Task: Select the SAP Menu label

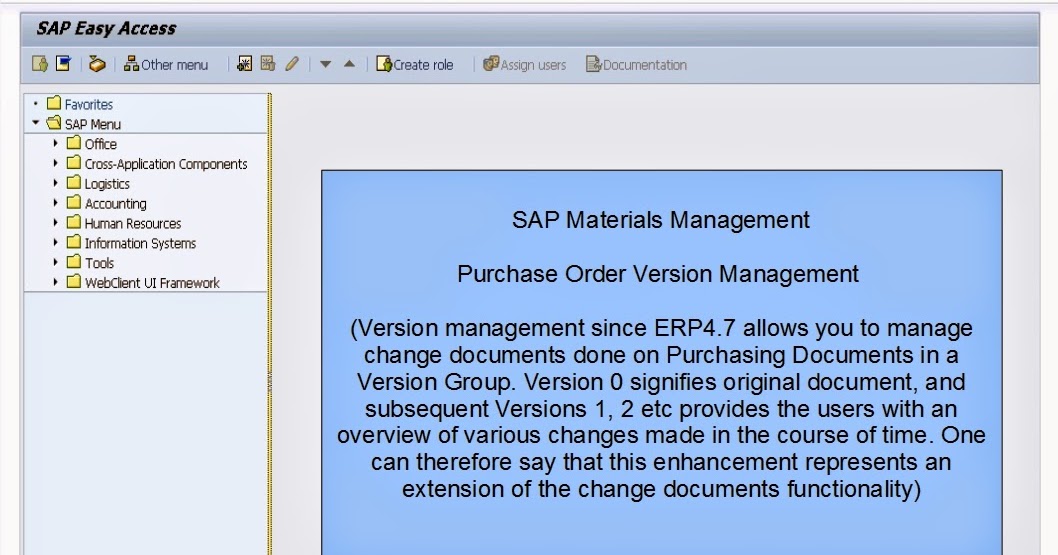Action: pyautogui.click(x=92, y=124)
